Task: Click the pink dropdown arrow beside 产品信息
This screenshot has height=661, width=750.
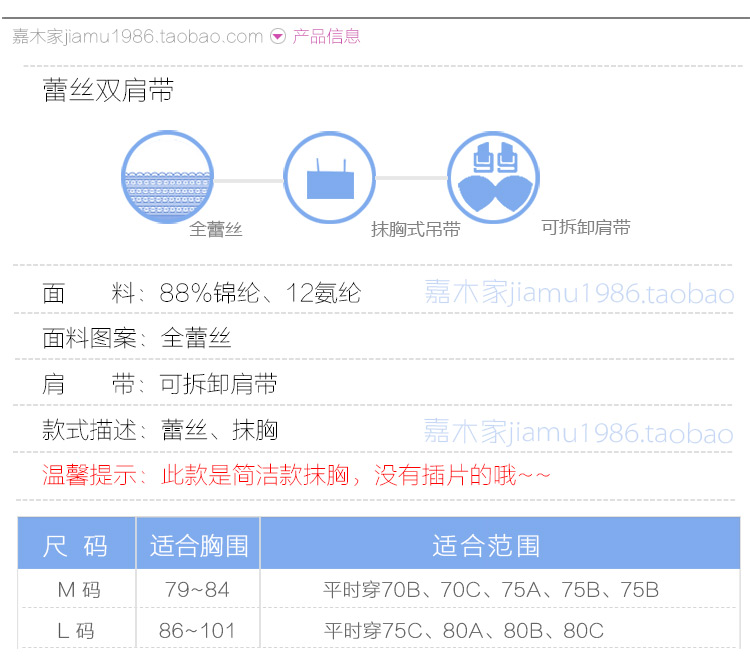Action: point(279,37)
